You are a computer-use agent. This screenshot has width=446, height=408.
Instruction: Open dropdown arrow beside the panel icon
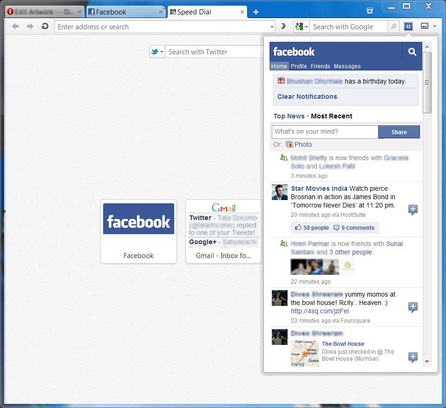tap(434, 26)
